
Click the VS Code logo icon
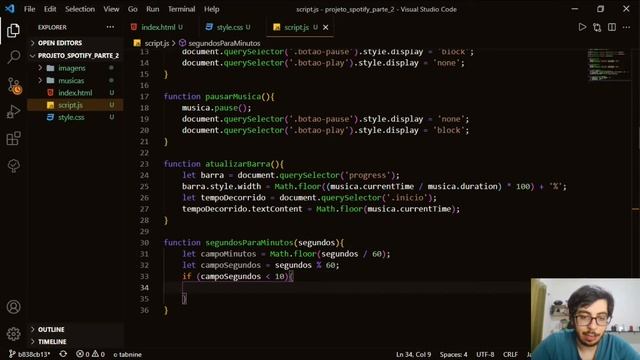pos(10,9)
